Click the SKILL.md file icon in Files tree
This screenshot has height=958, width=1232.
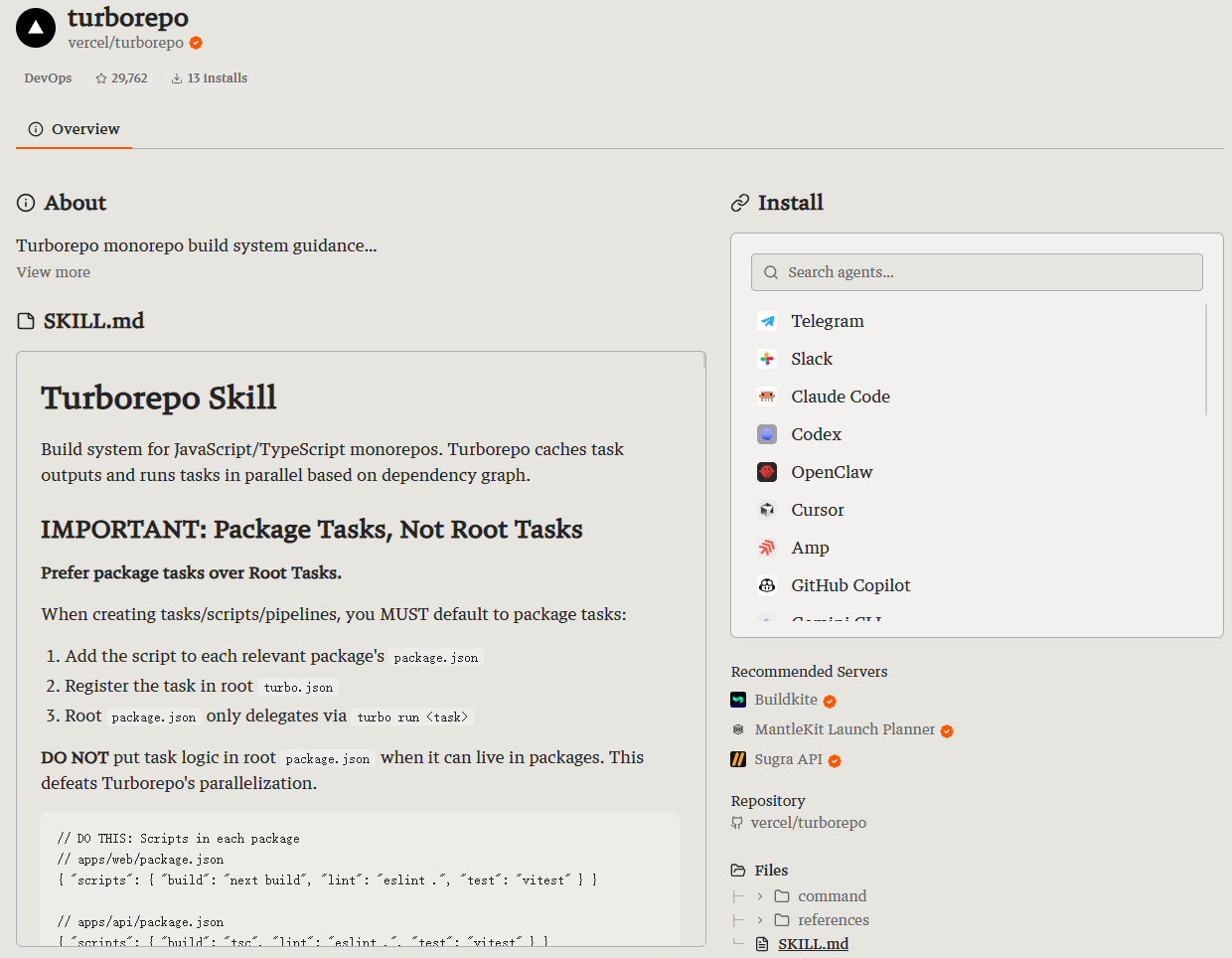pyautogui.click(x=762, y=944)
